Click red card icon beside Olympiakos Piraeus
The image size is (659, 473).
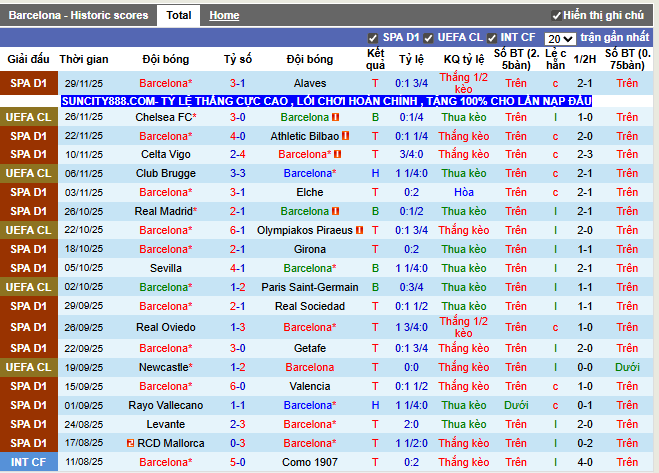(x=359, y=230)
